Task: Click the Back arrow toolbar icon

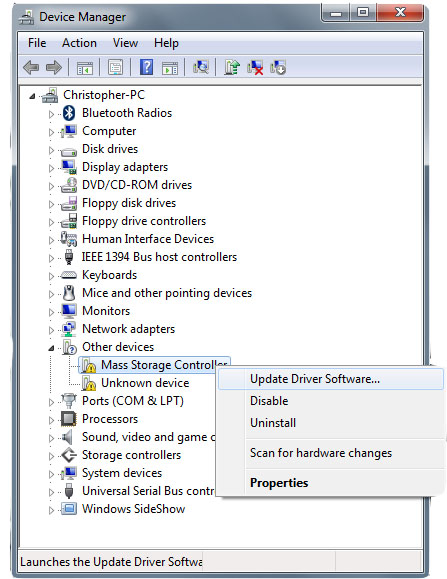Action: point(31,68)
